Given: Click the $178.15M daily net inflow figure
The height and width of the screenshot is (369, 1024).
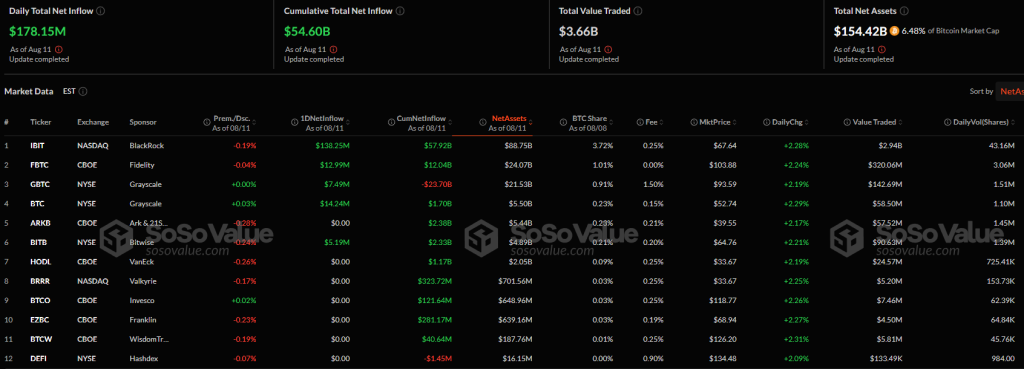Looking at the screenshot, I should coord(38,31).
